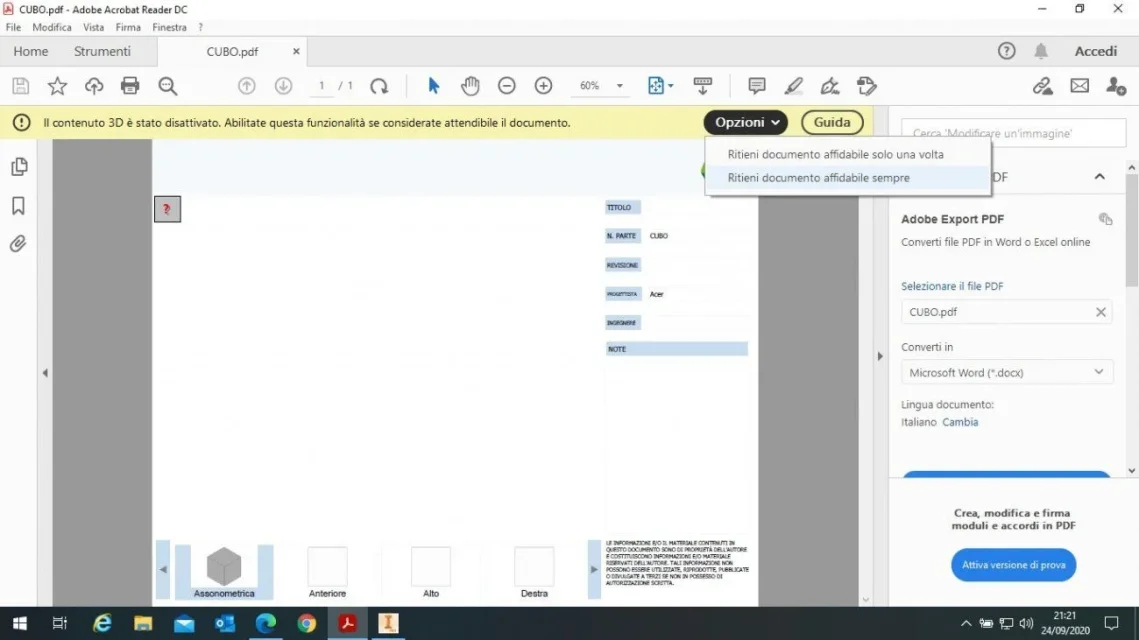Screen dimensions: 1139x640
Task: Open the find text magnifier icon
Action: 168,86
